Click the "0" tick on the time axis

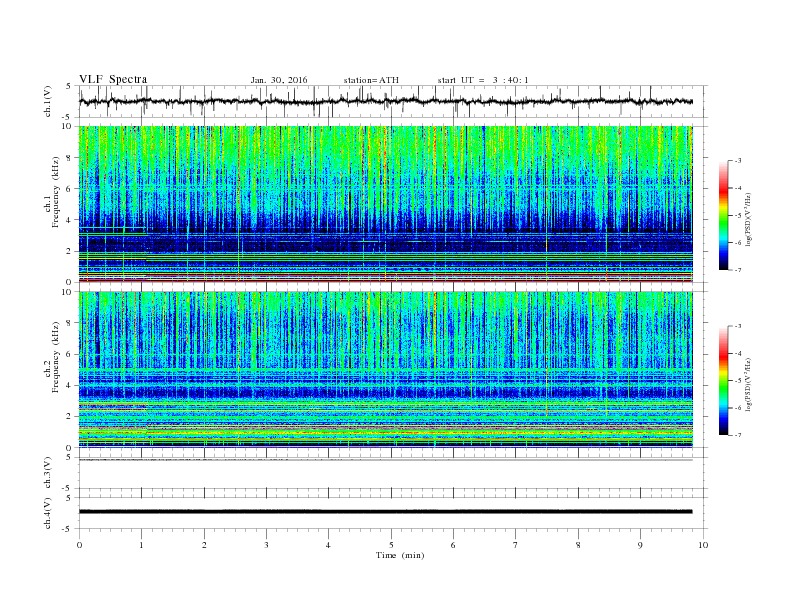[79, 545]
